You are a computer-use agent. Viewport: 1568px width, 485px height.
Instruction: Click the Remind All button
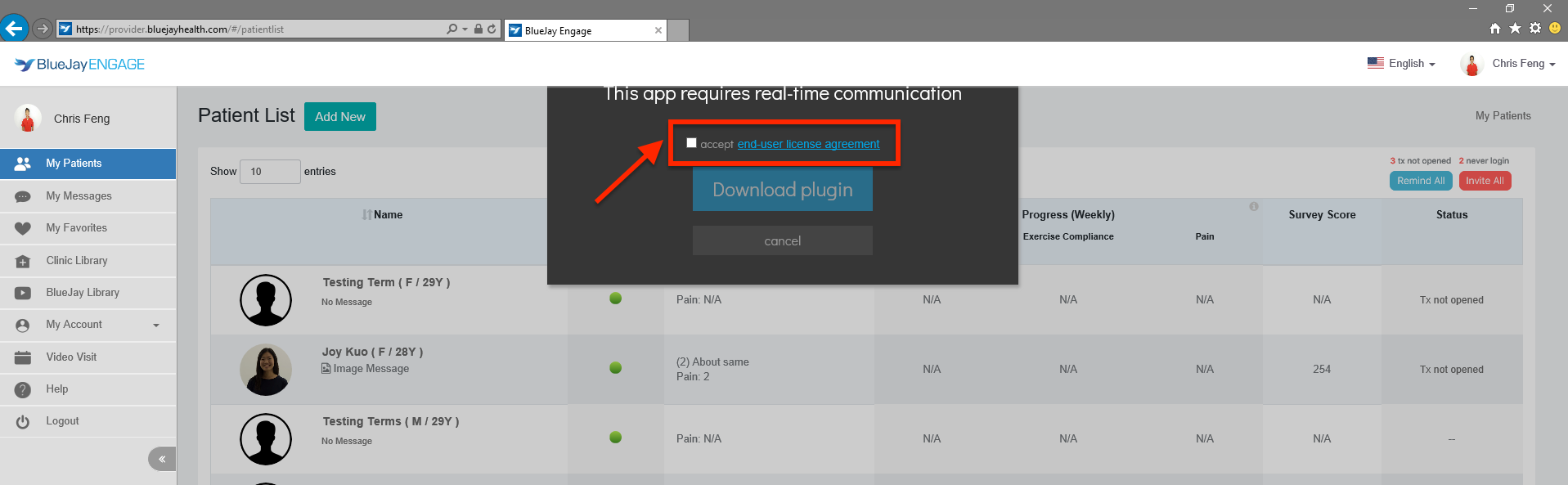pos(1421,181)
